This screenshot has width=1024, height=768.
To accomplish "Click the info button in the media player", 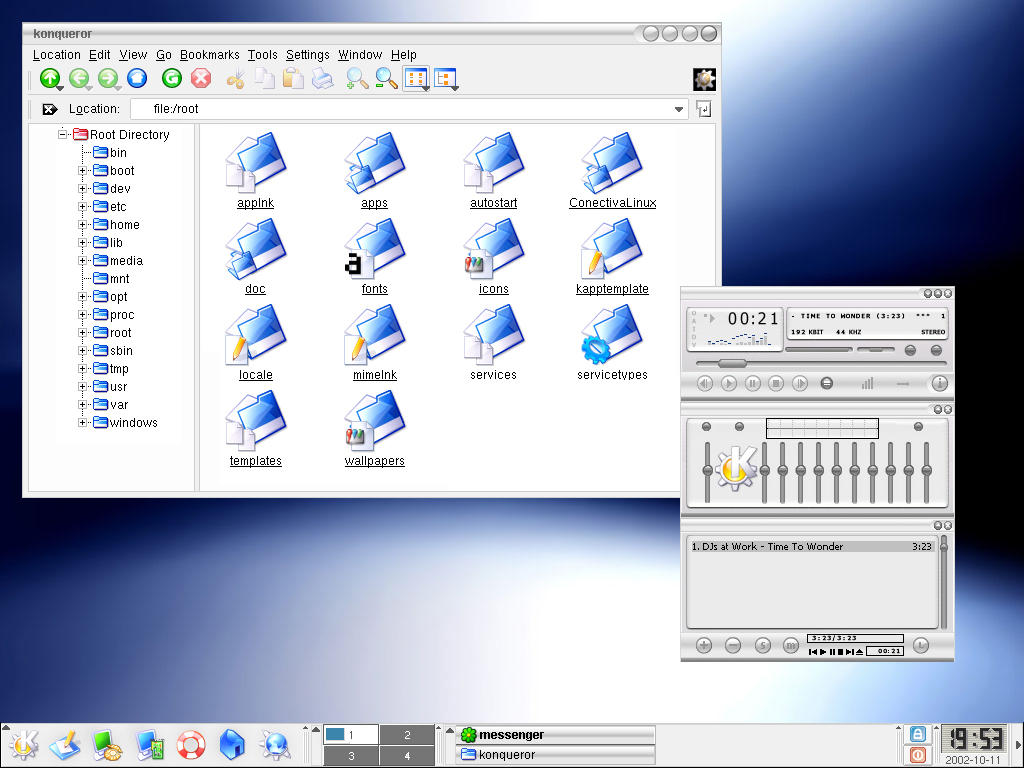I will coord(939,383).
